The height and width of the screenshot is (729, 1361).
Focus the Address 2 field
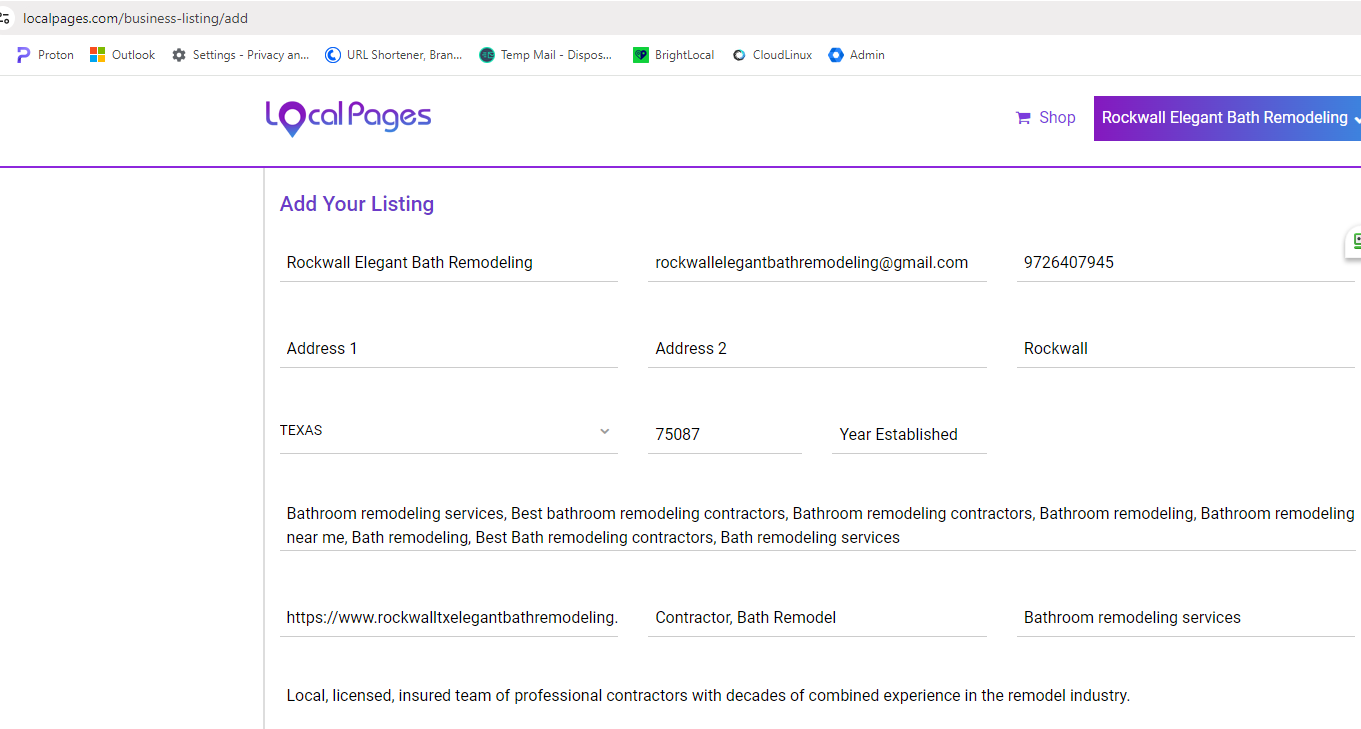[x=817, y=349]
